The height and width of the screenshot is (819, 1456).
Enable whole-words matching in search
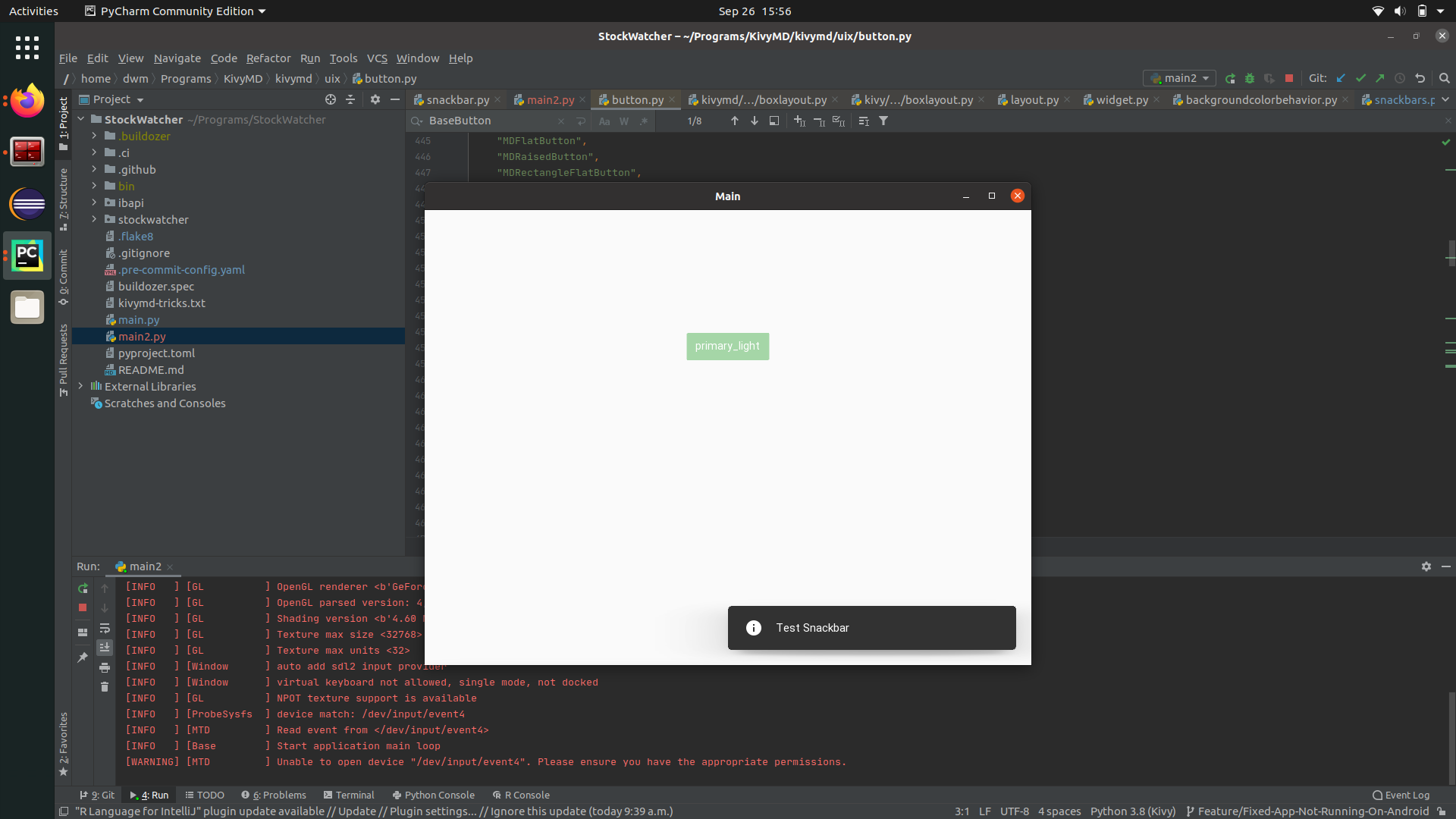624,121
